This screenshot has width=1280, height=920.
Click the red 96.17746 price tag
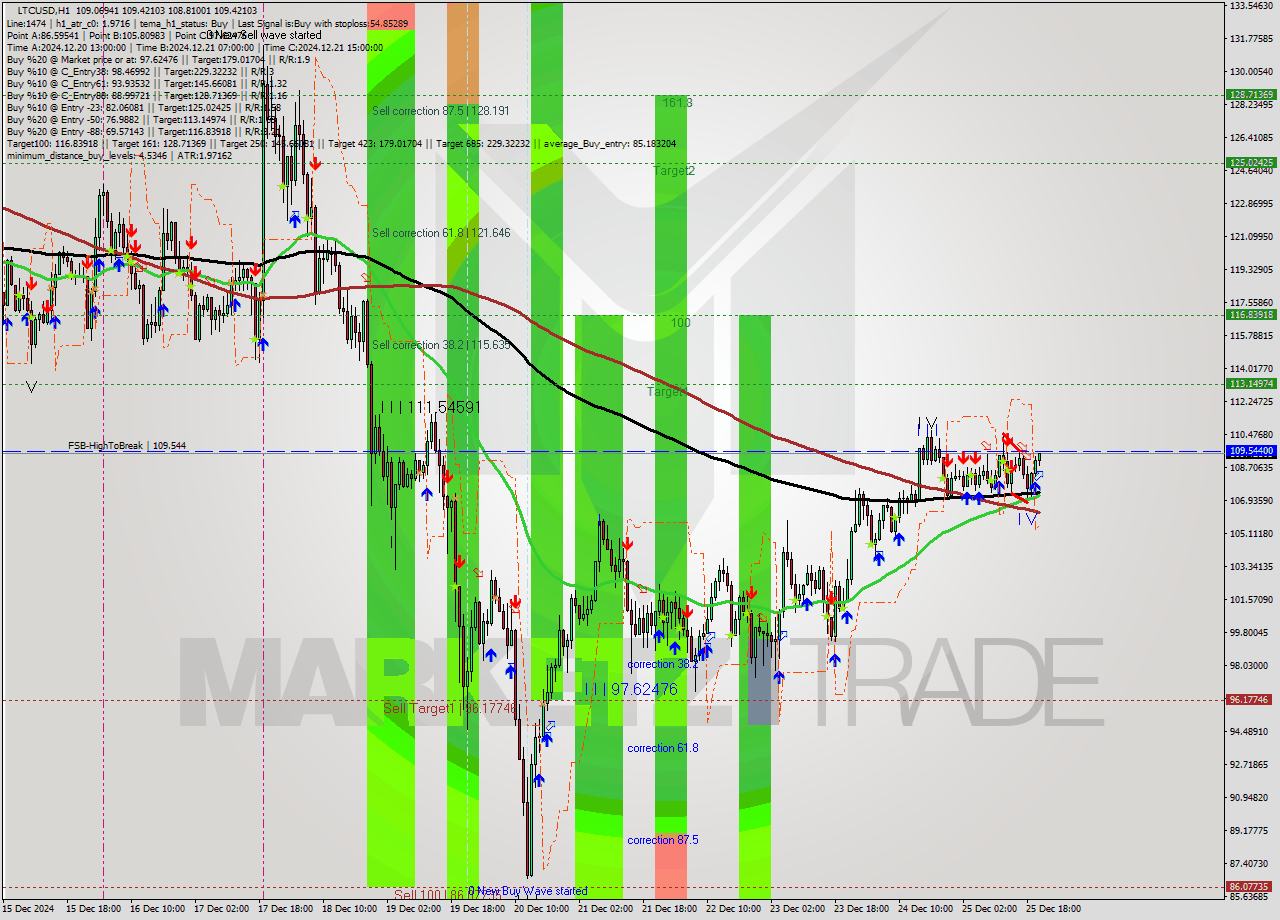(x=1251, y=700)
